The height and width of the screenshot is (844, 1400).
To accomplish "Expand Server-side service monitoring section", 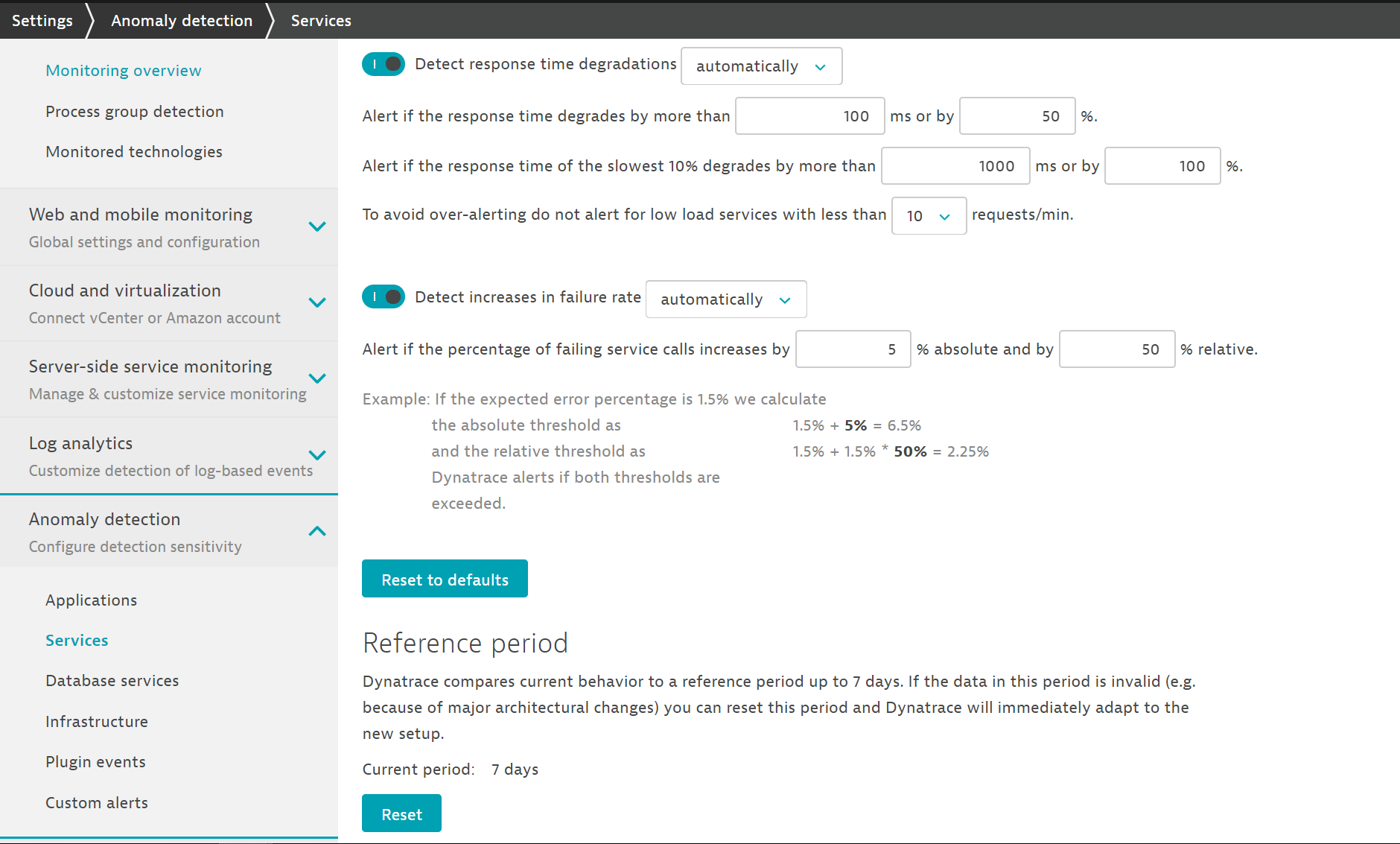I will pos(317,378).
